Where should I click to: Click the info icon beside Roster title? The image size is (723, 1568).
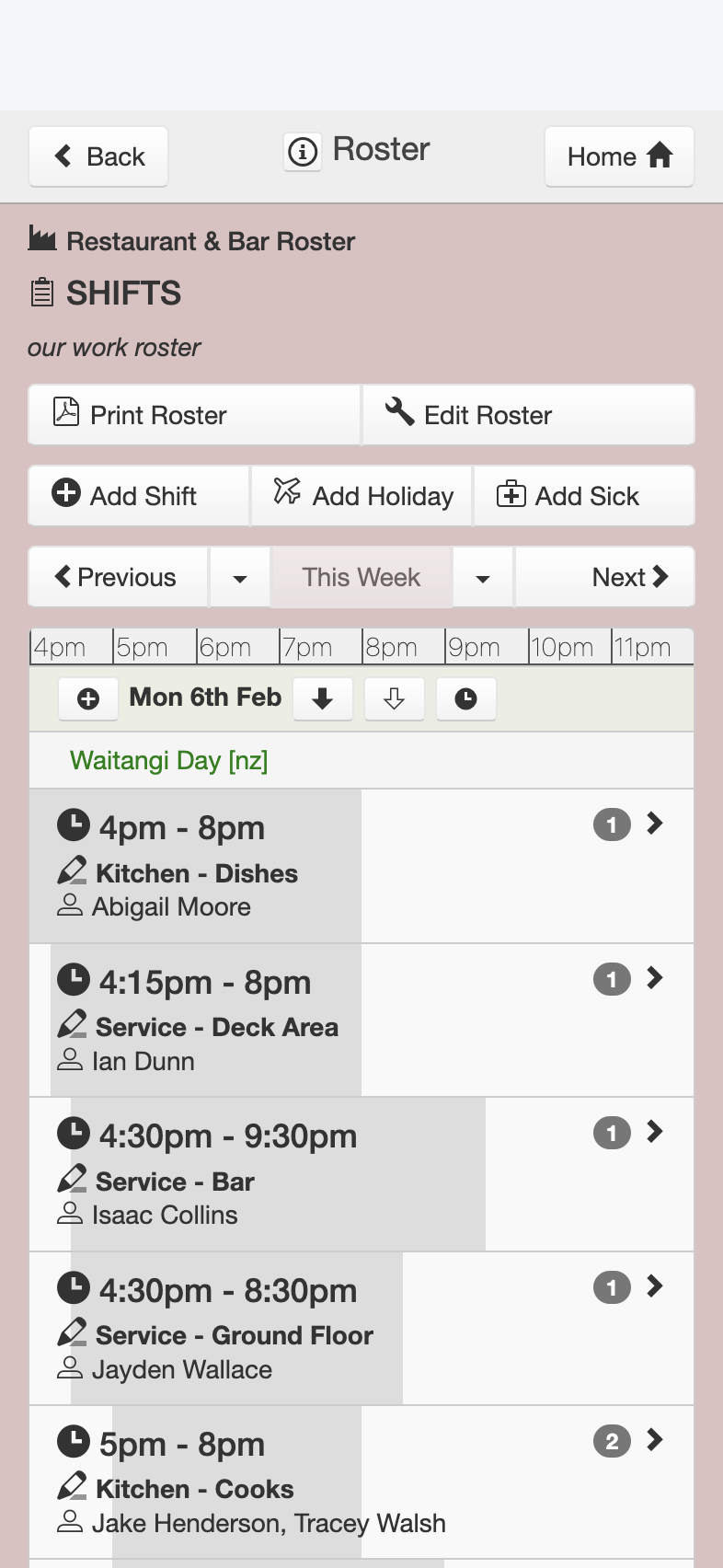(303, 151)
